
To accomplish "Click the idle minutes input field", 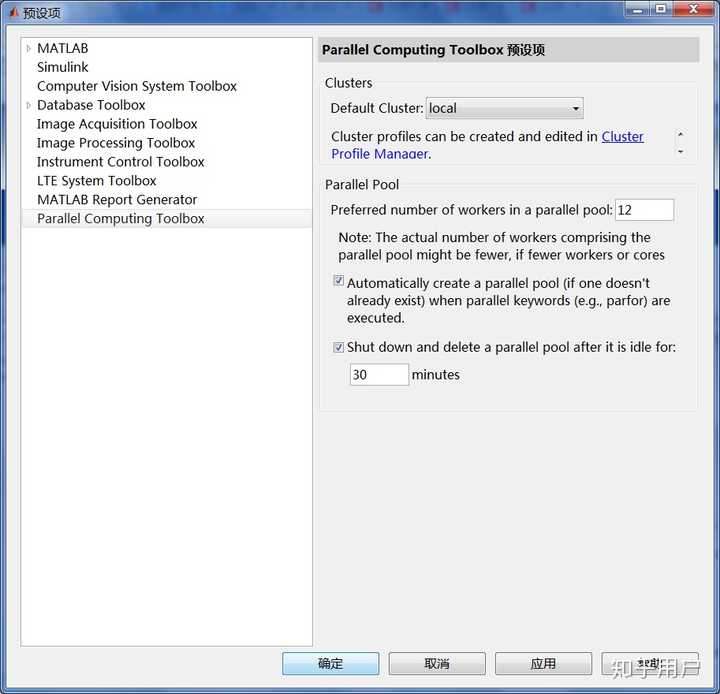I will click(x=379, y=374).
